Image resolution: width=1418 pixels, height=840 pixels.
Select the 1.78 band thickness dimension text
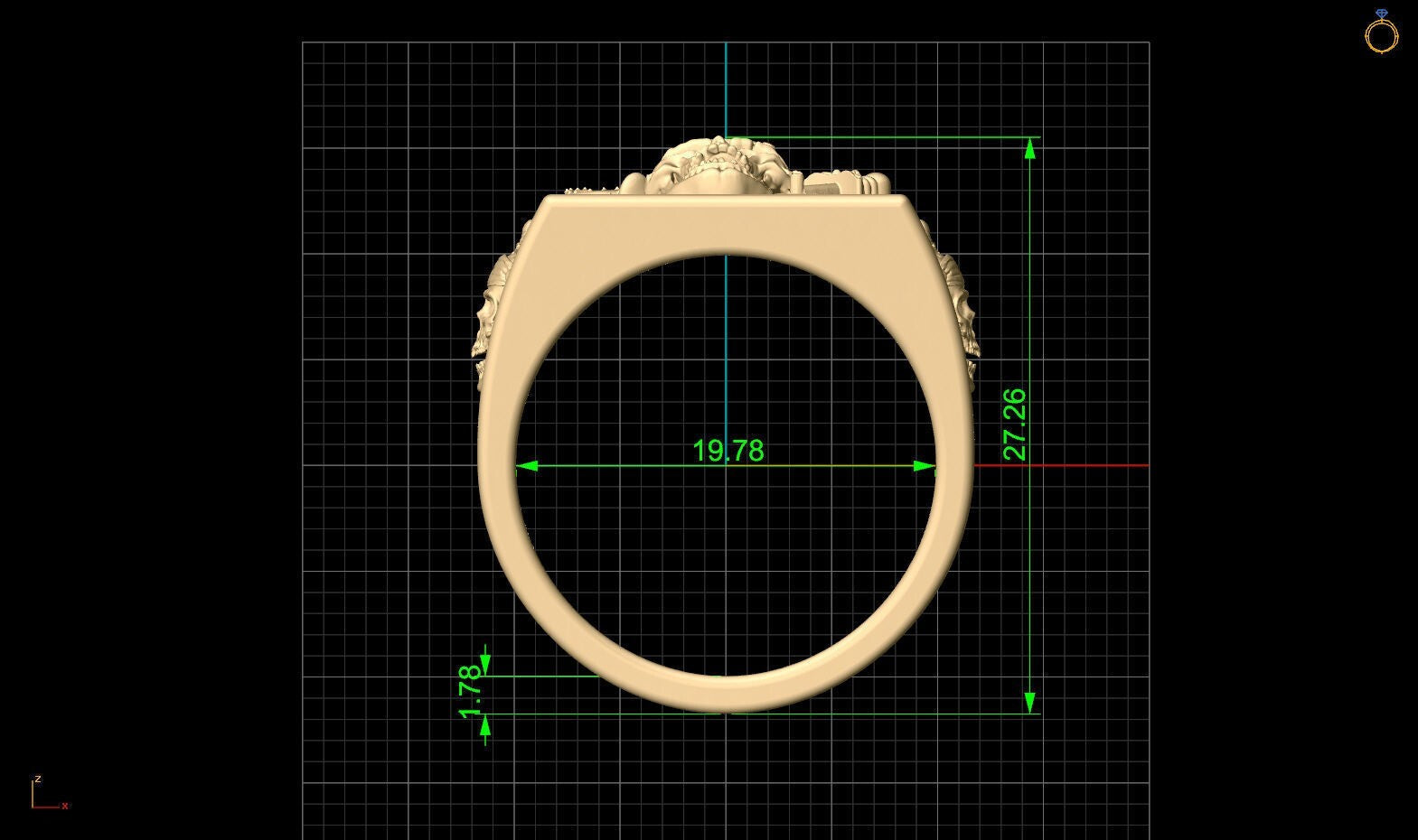click(471, 691)
